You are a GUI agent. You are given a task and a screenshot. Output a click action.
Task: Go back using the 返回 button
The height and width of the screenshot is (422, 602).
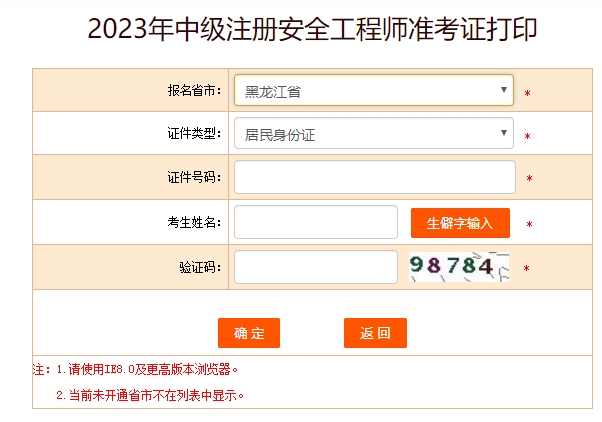375,333
